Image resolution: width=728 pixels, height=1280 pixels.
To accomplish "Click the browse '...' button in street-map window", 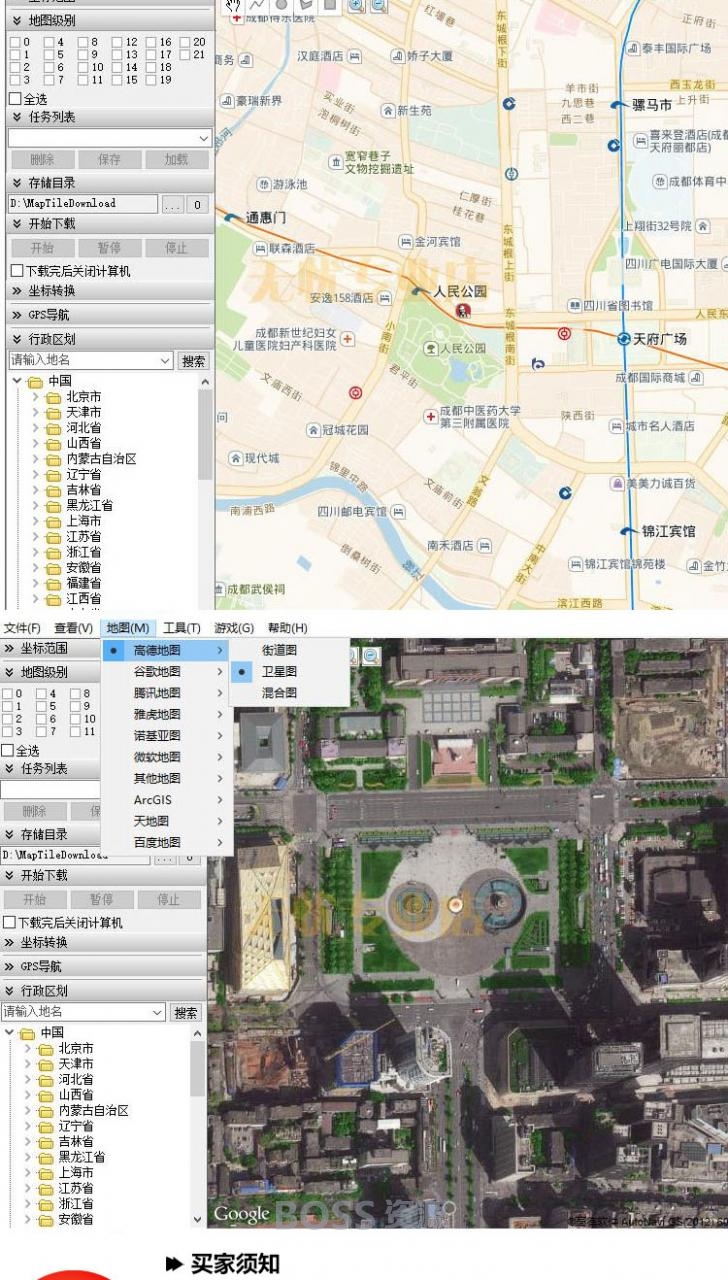I will click(x=172, y=204).
